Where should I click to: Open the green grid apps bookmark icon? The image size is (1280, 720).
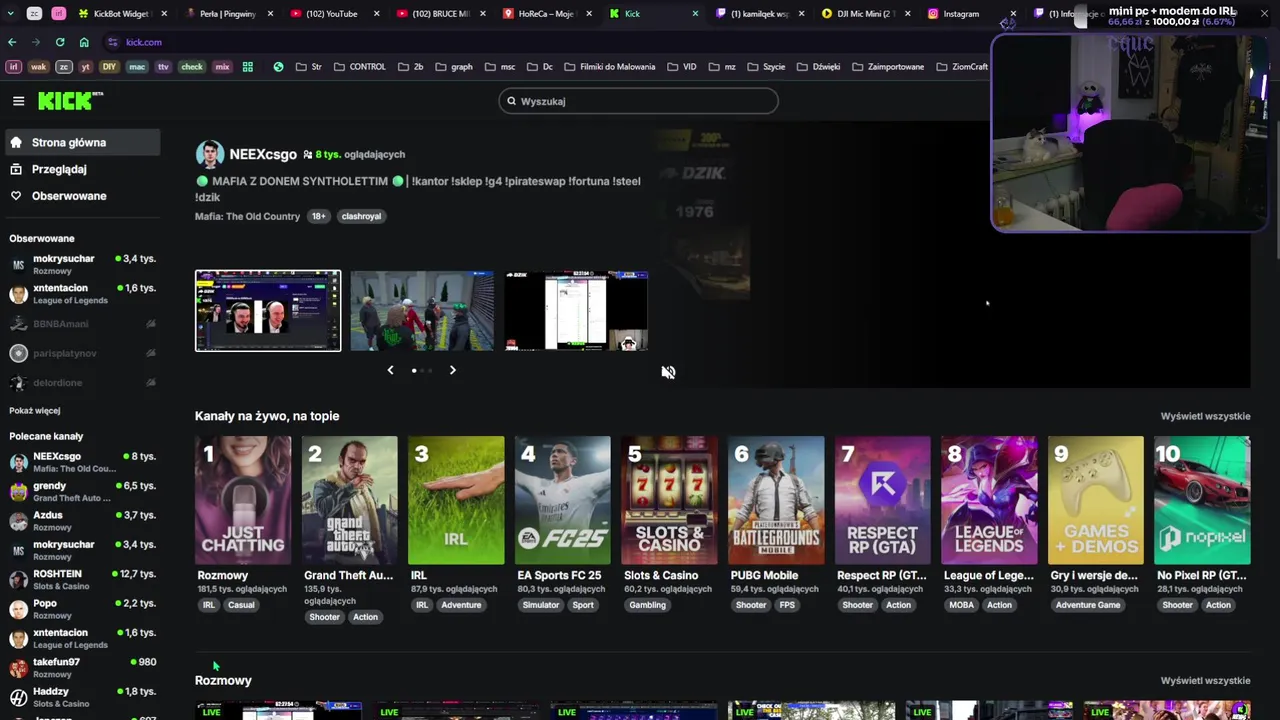point(247,67)
